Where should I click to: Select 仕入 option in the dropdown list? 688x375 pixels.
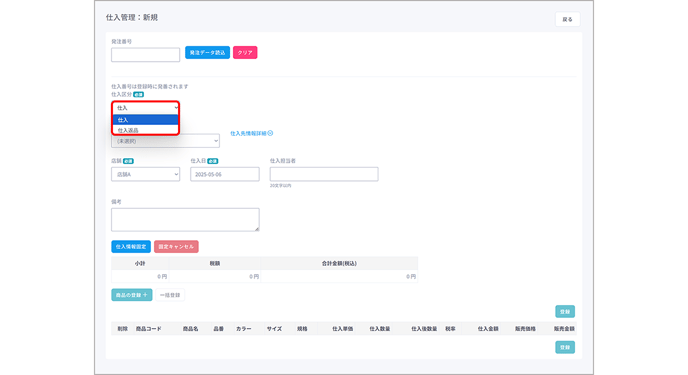coord(146,120)
